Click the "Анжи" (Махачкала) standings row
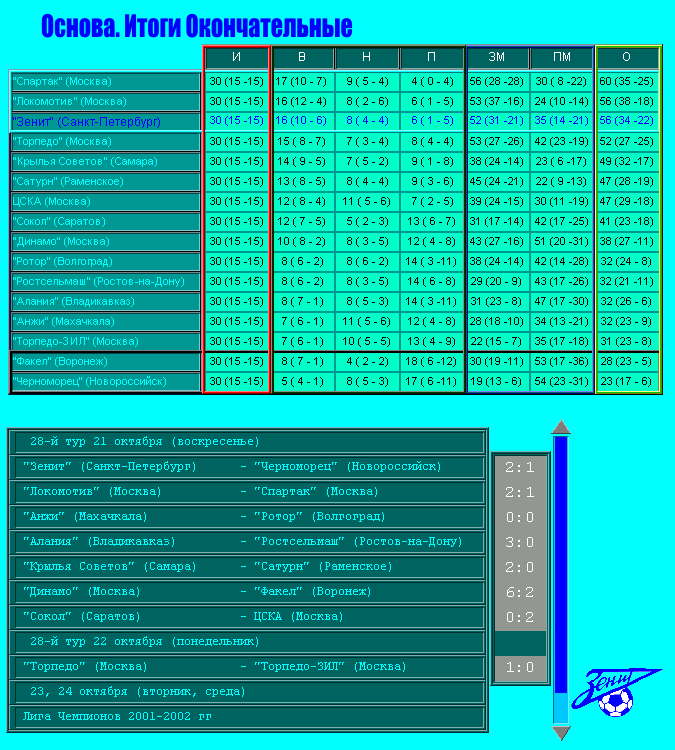 pos(105,321)
